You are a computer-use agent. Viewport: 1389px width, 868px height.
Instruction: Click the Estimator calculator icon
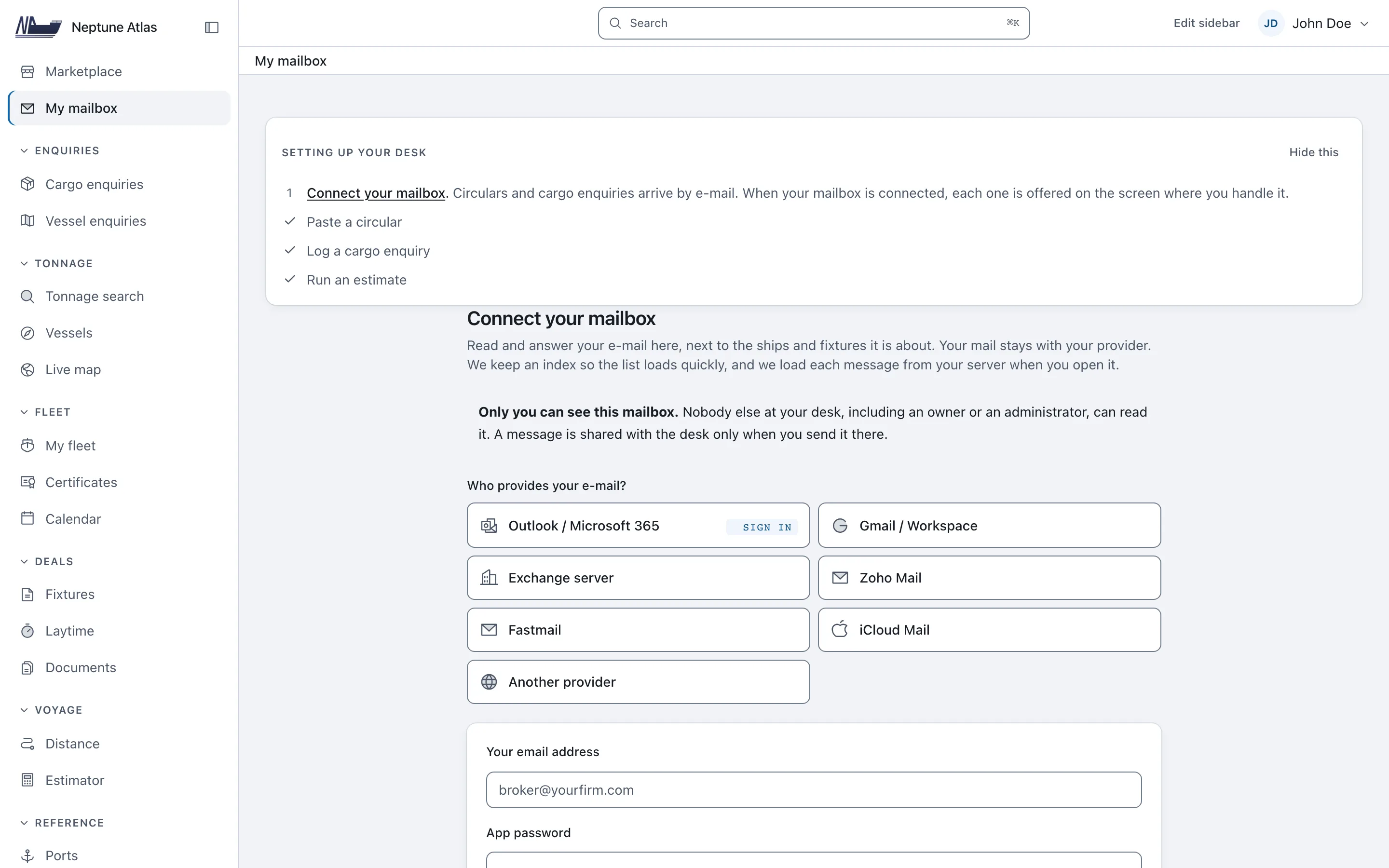(27, 780)
